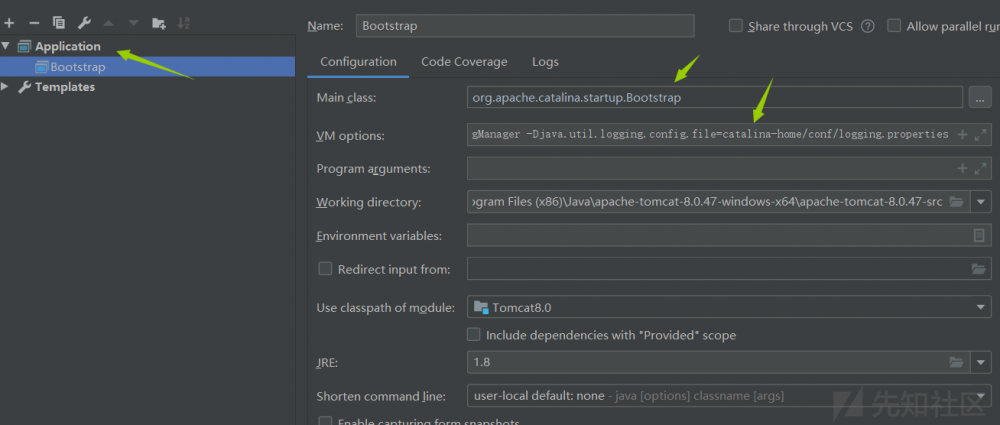This screenshot has width=1000, height=425.
Task: Toggle the Redirect input from checkbox
Action: point(325,269)
